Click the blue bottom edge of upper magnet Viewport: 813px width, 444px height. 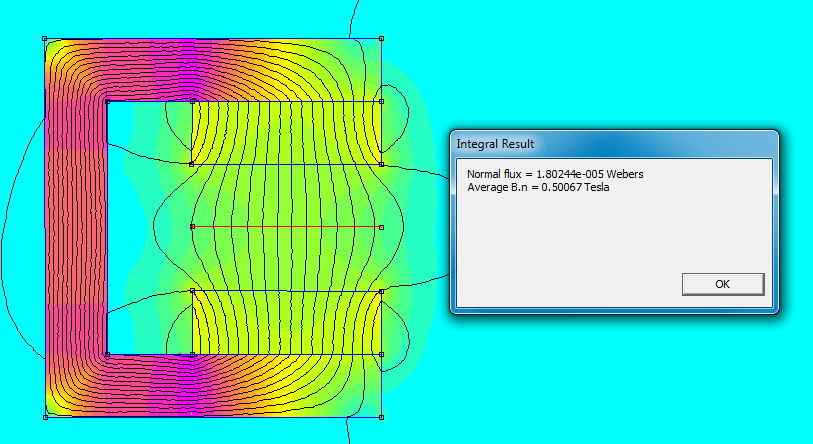click(x=287, y=164)
